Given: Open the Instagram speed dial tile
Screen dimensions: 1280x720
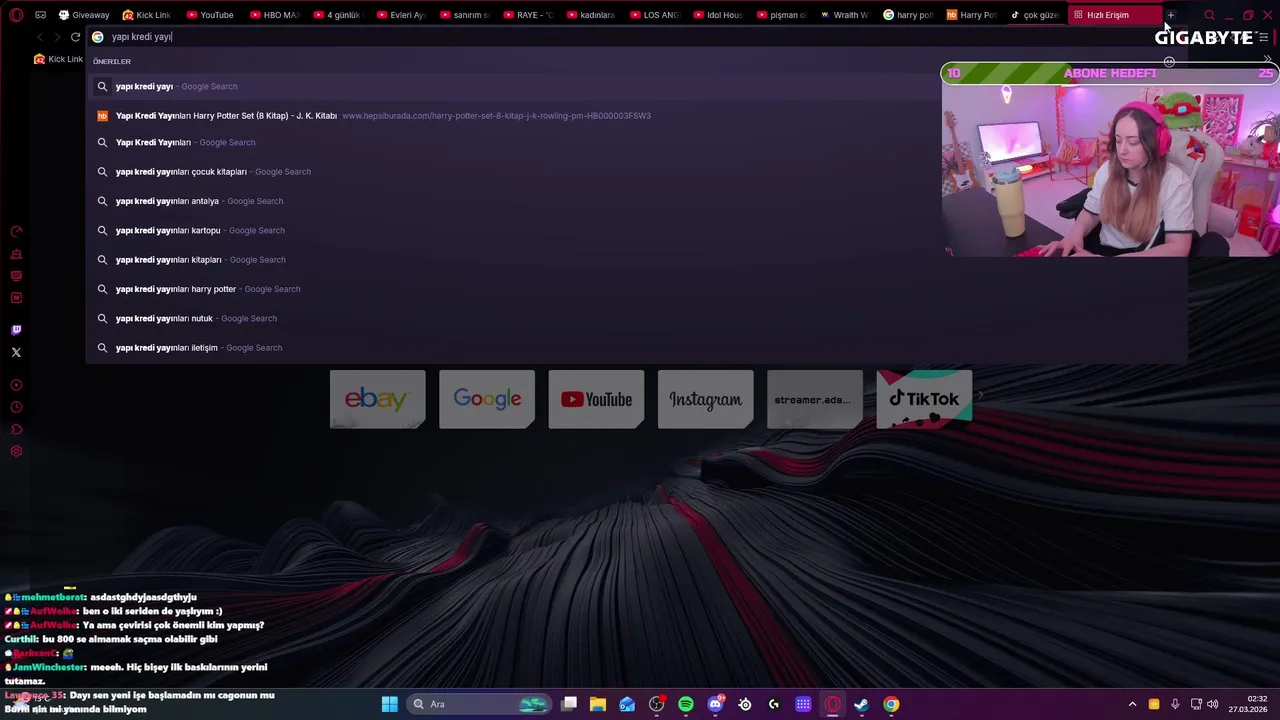Looking at the screenshot, I should click(x=705, y=399).
